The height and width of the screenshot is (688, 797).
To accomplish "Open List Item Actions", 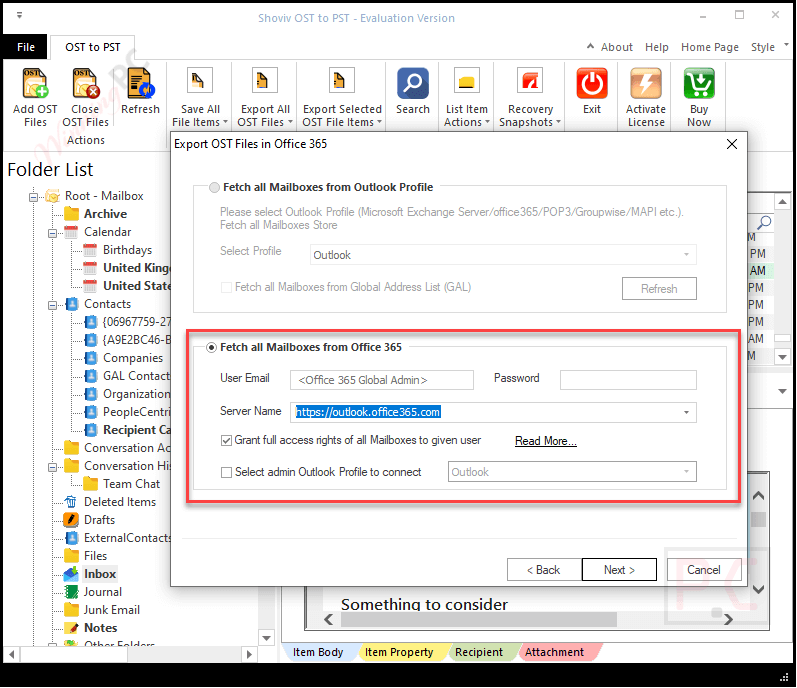I will click(x=467, y=98).
